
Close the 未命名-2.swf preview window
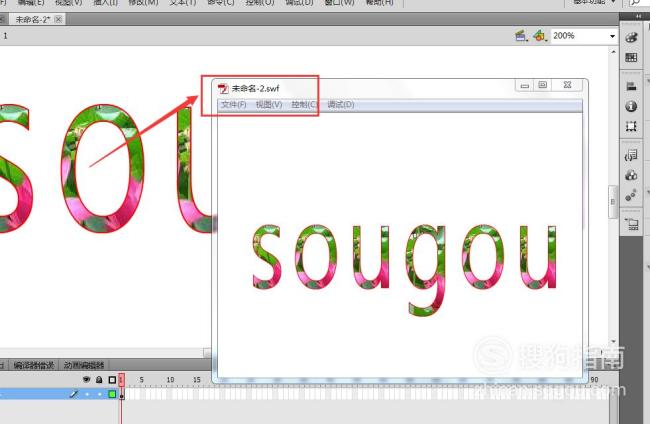point(568,85)
